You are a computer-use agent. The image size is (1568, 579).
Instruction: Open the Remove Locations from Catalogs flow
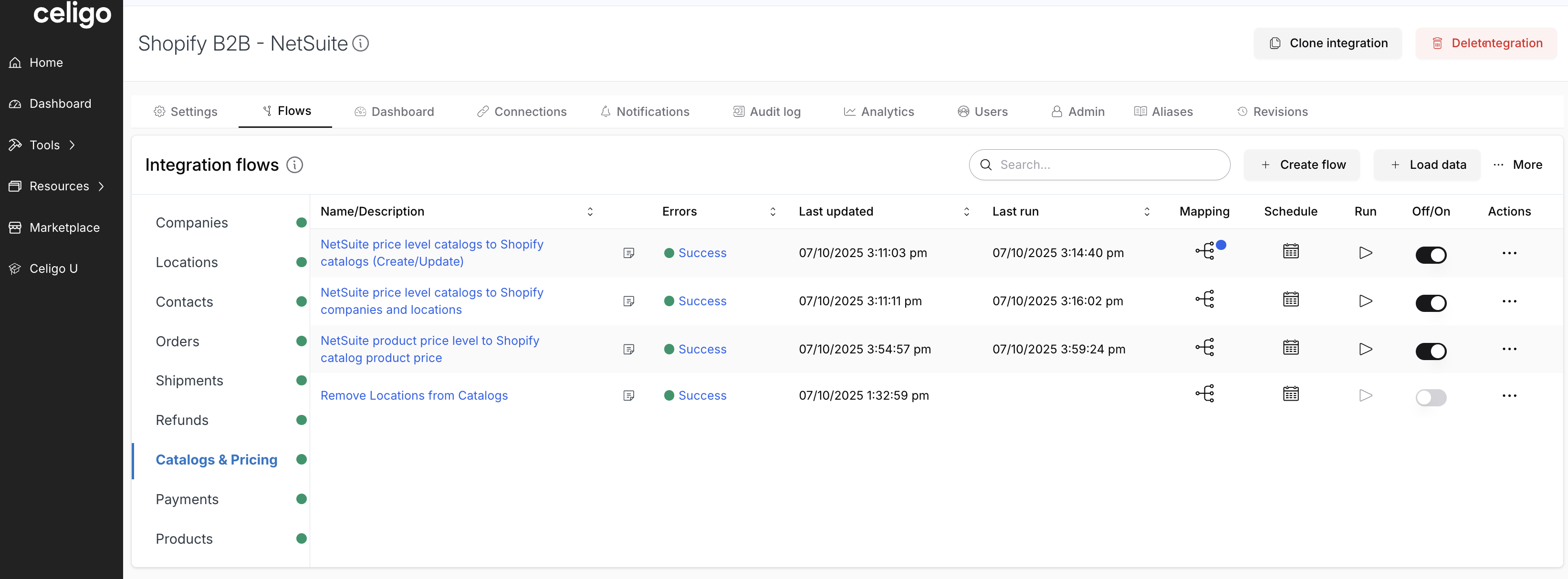(414, 395)
